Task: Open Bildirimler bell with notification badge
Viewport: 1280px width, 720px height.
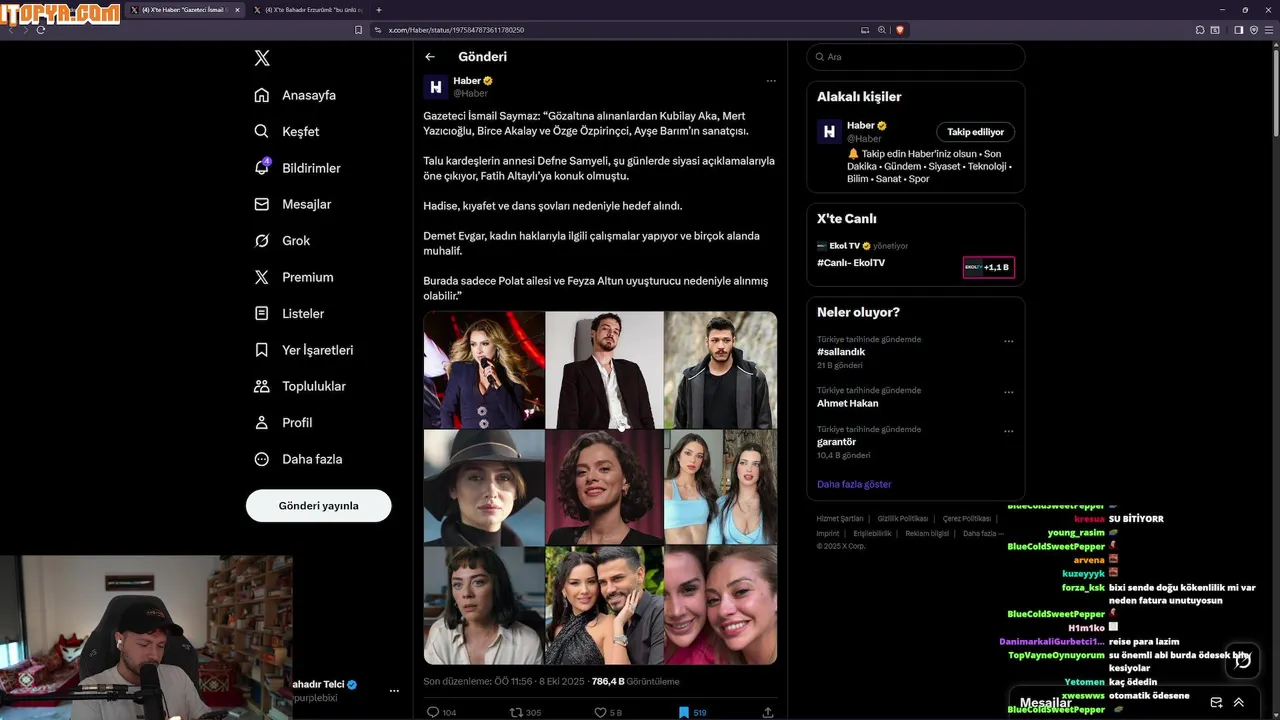Action: pyautogui.click(x=297, y=168)
